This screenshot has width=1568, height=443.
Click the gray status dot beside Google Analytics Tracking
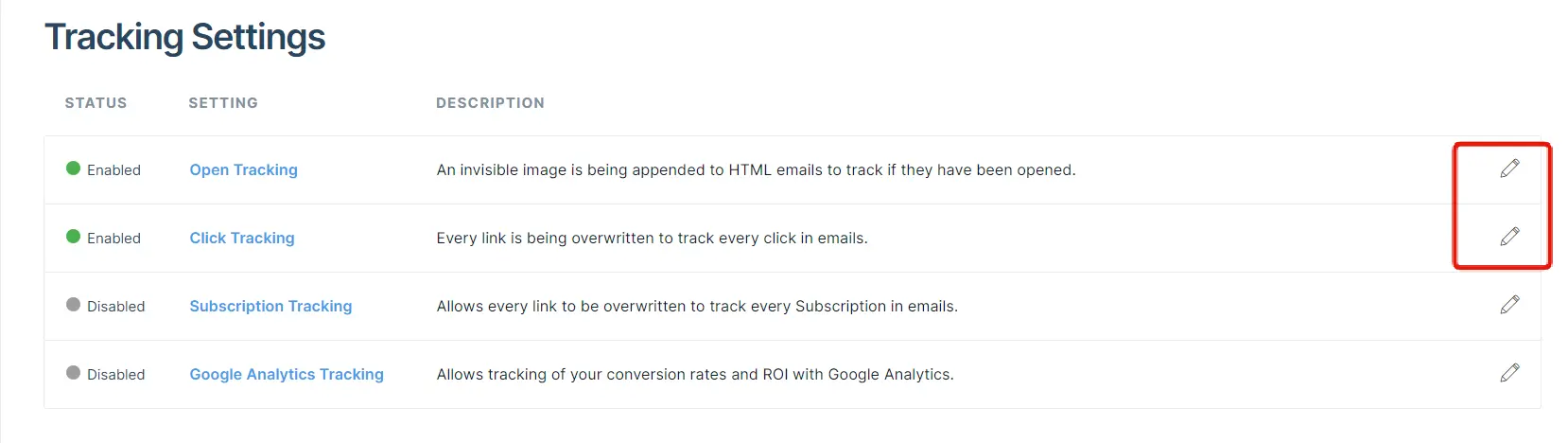73,373
